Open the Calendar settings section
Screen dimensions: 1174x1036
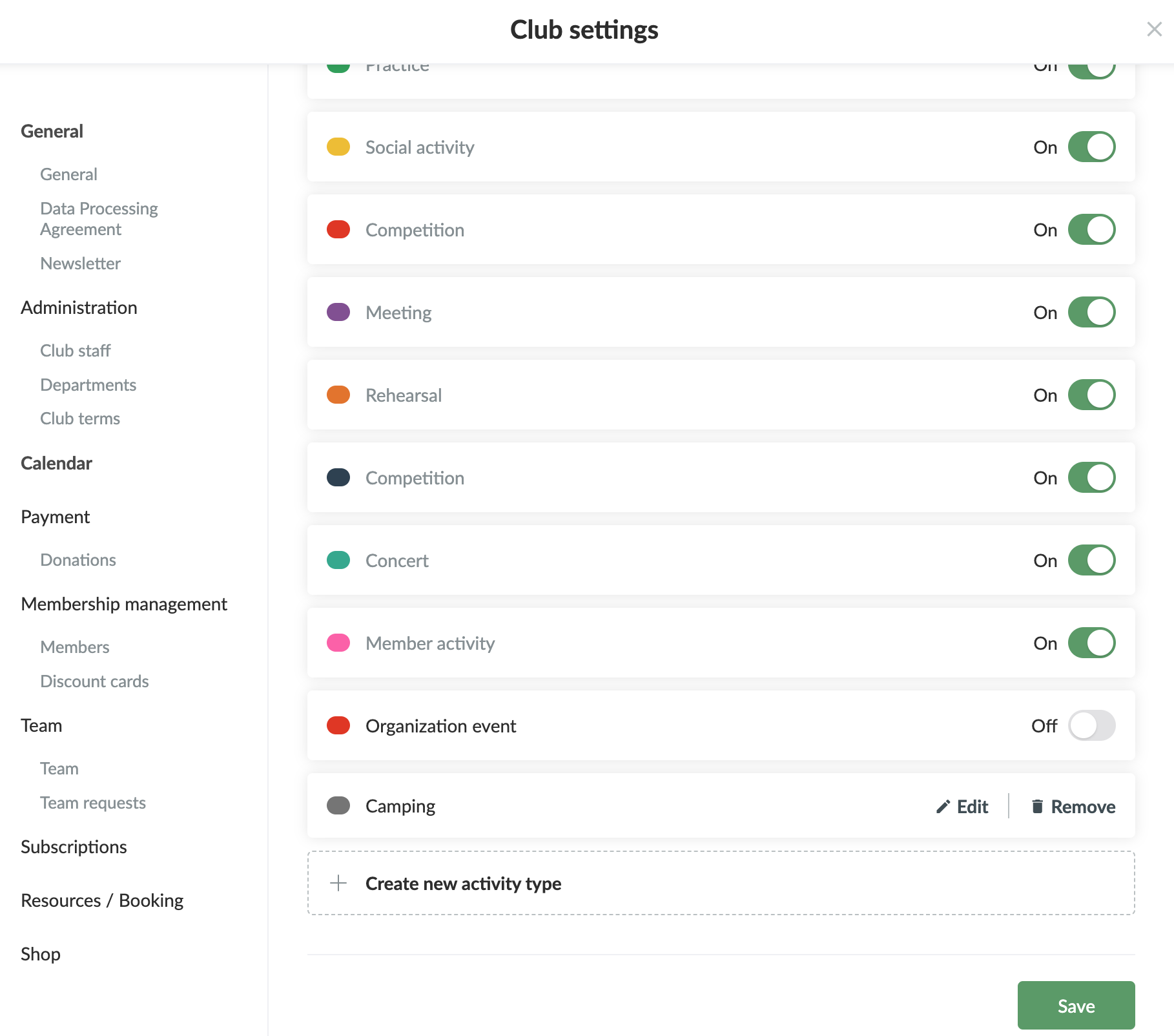[x=57, y=463]
